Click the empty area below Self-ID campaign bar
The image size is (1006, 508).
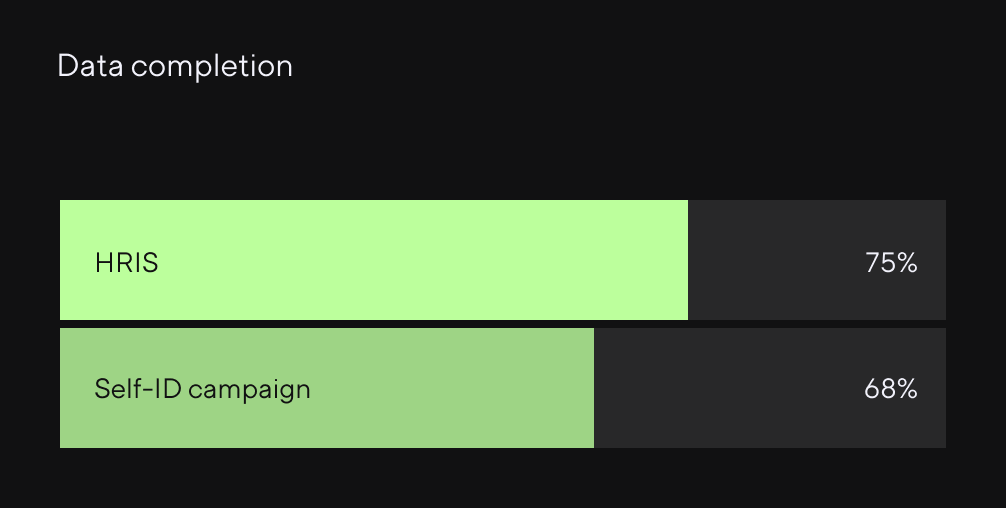pyautogui.click(x=500, y=478)
